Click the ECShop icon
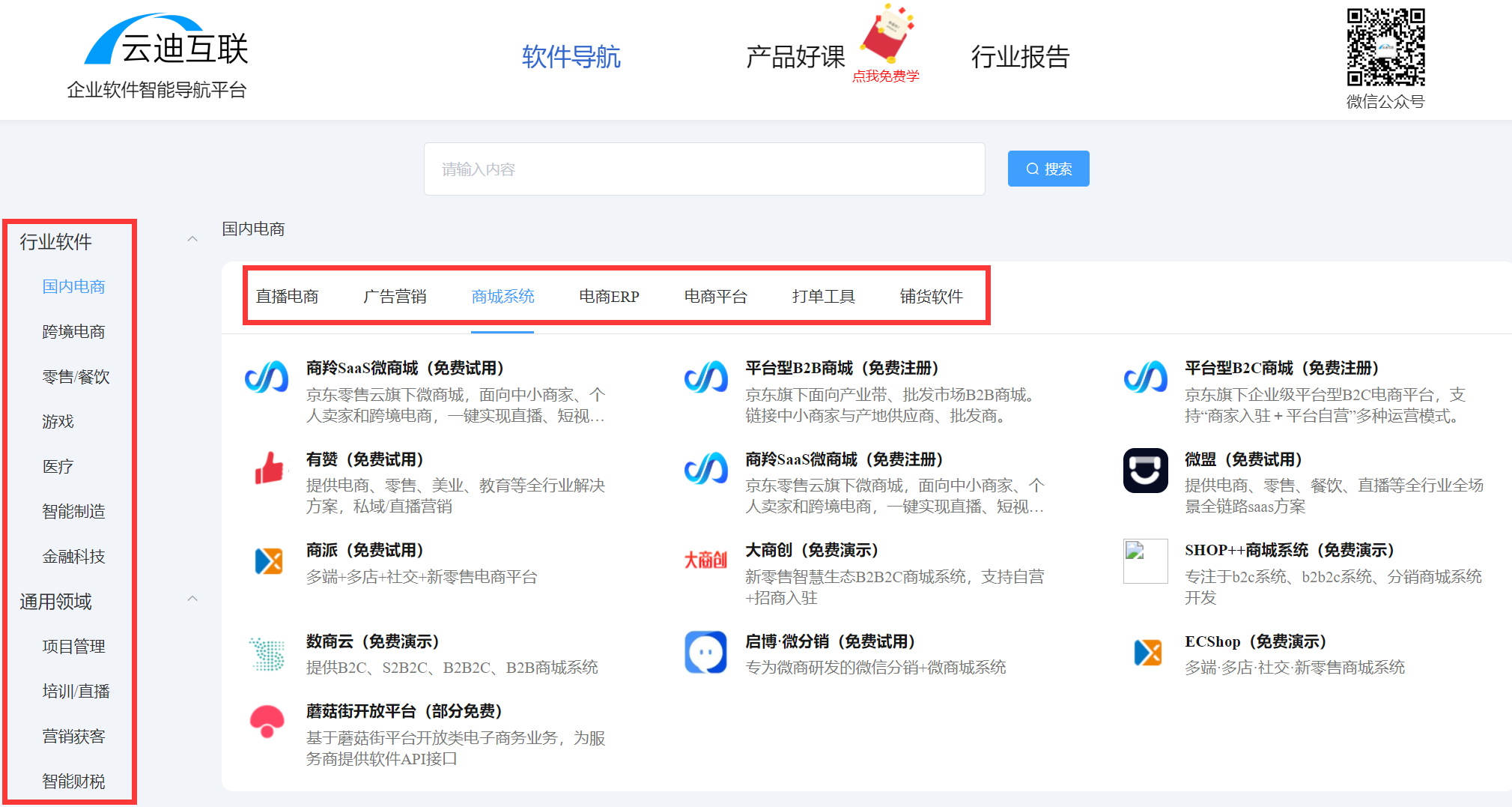Screen dimensions: 1512x807 pyautogui.click(x=1147, y=652)
